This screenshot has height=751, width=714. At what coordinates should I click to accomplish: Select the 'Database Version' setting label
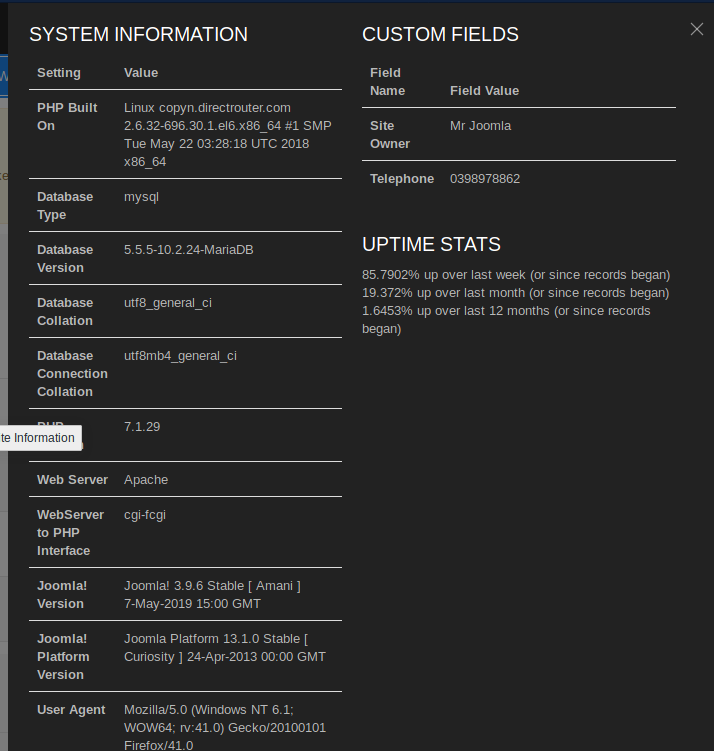[x=65, y=259]
